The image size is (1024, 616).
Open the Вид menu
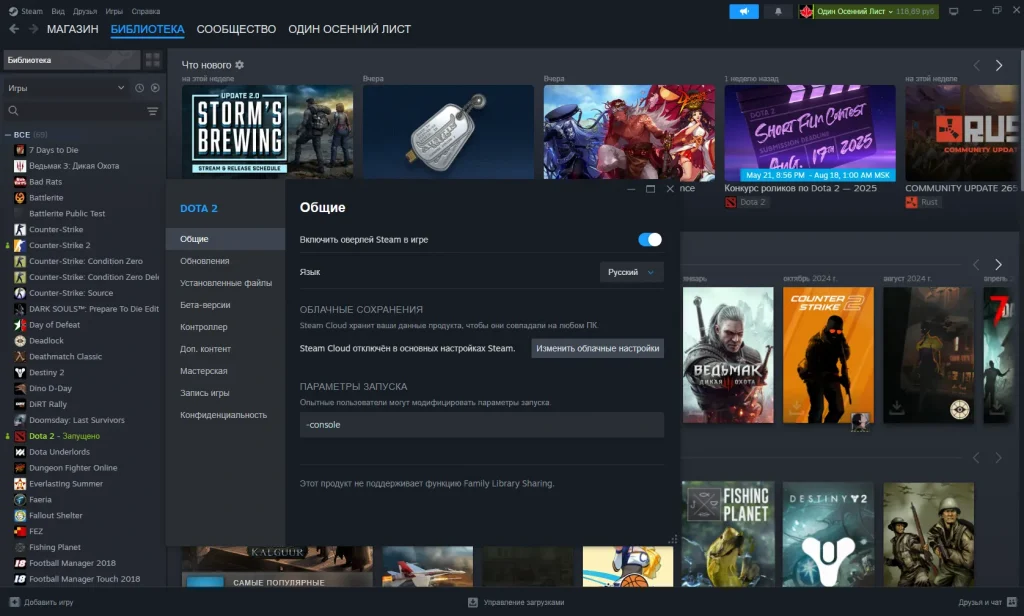coord(58,11)
